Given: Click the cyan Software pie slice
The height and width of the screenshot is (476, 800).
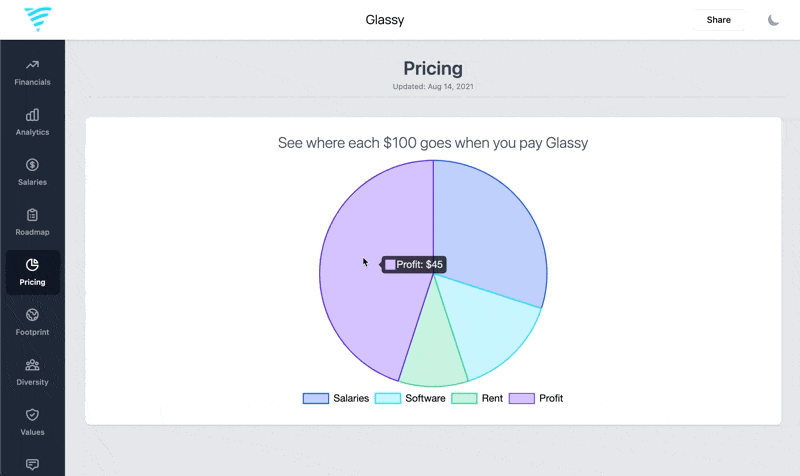Looking at the screenshot, I should (x=485, y=327).
